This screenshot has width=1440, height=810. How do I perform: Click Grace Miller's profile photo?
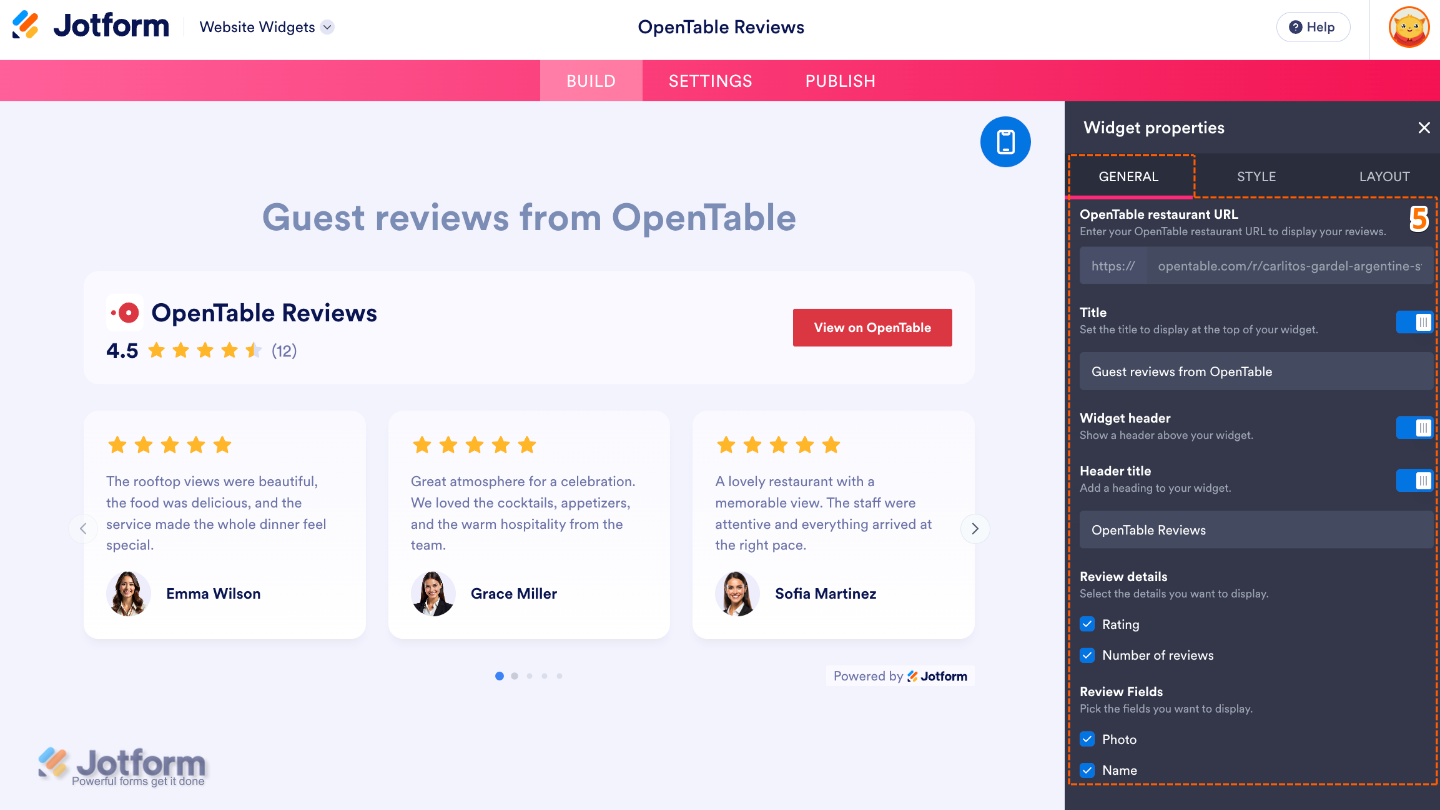[433, 593]
